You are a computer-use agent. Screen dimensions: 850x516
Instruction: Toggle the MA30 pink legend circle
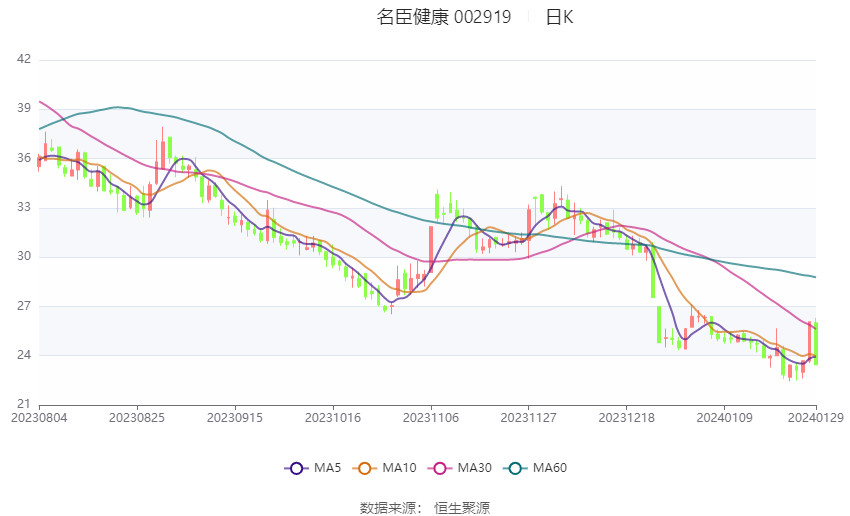point(440,468)
